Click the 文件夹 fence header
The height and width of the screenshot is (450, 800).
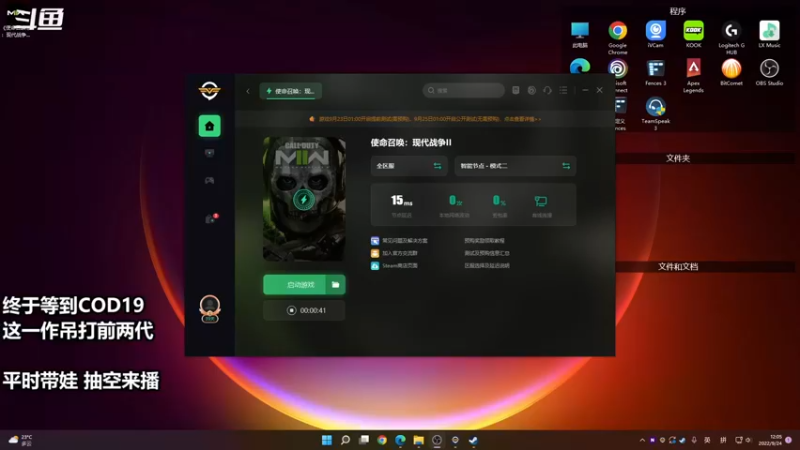(678, 159)
